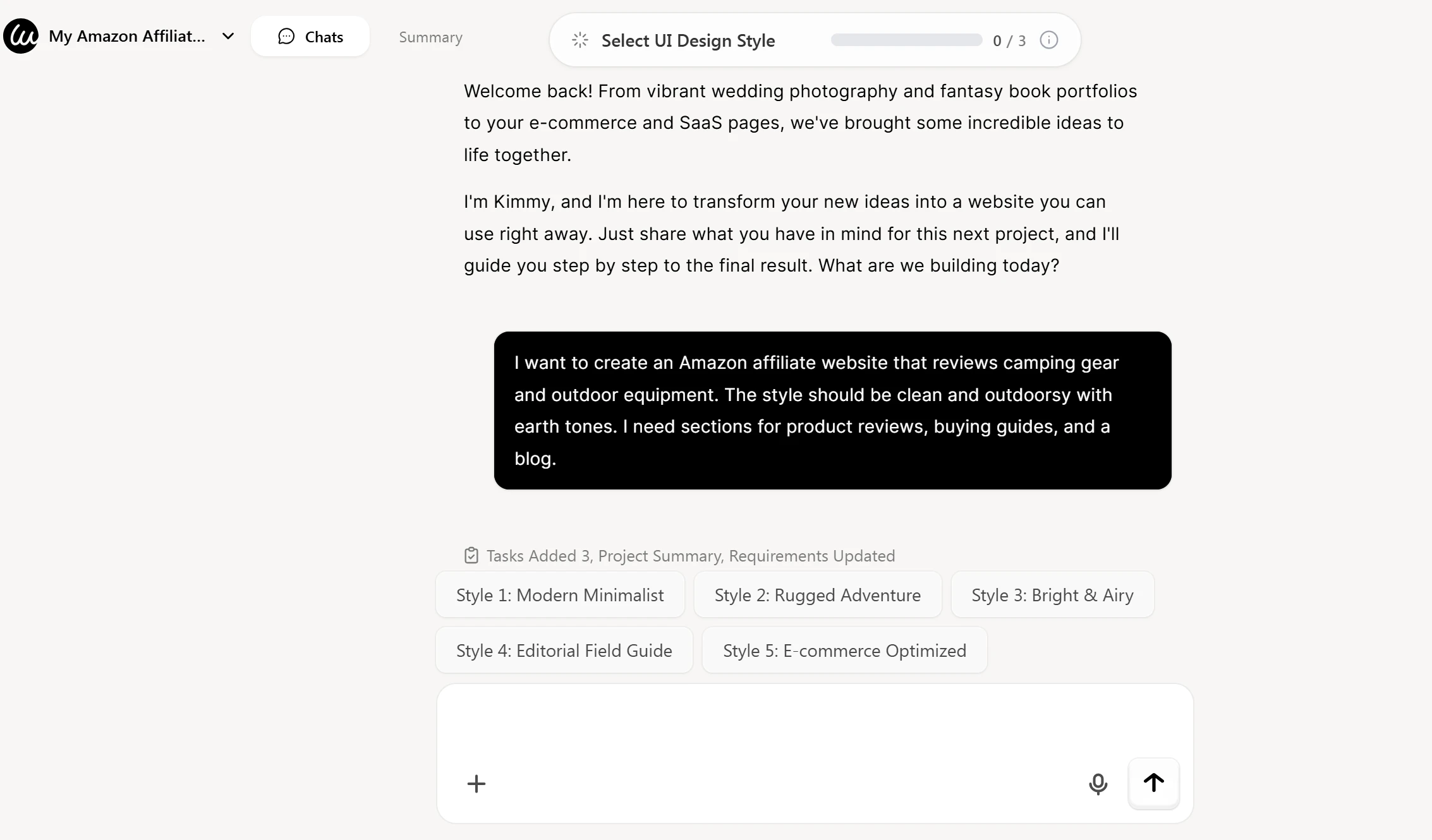Click the black user message bubble about camping gear
1432x840 pixels.
[x=832, y=411]
